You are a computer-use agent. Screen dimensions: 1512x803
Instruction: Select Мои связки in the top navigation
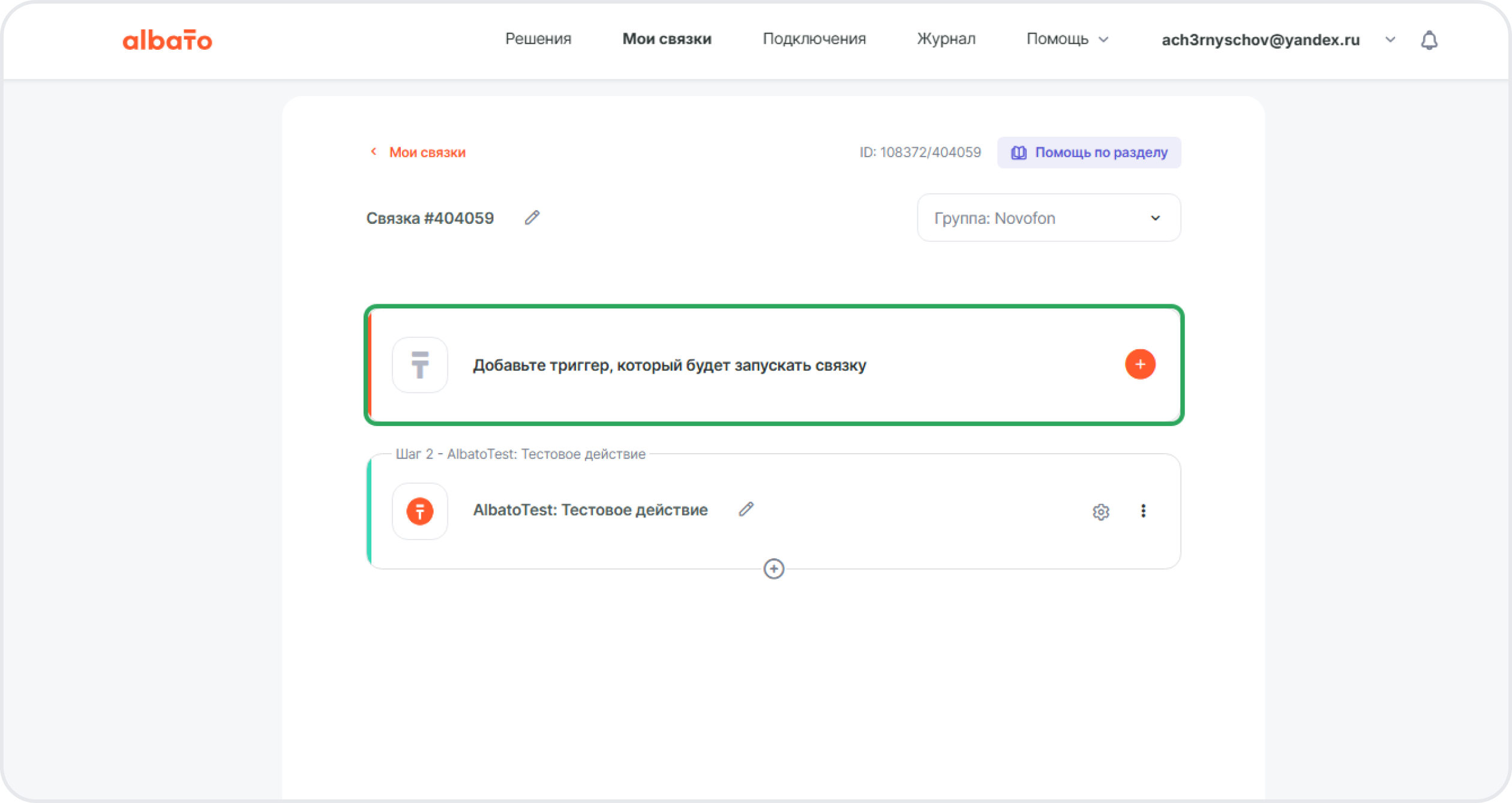click(x=667, y=39)
